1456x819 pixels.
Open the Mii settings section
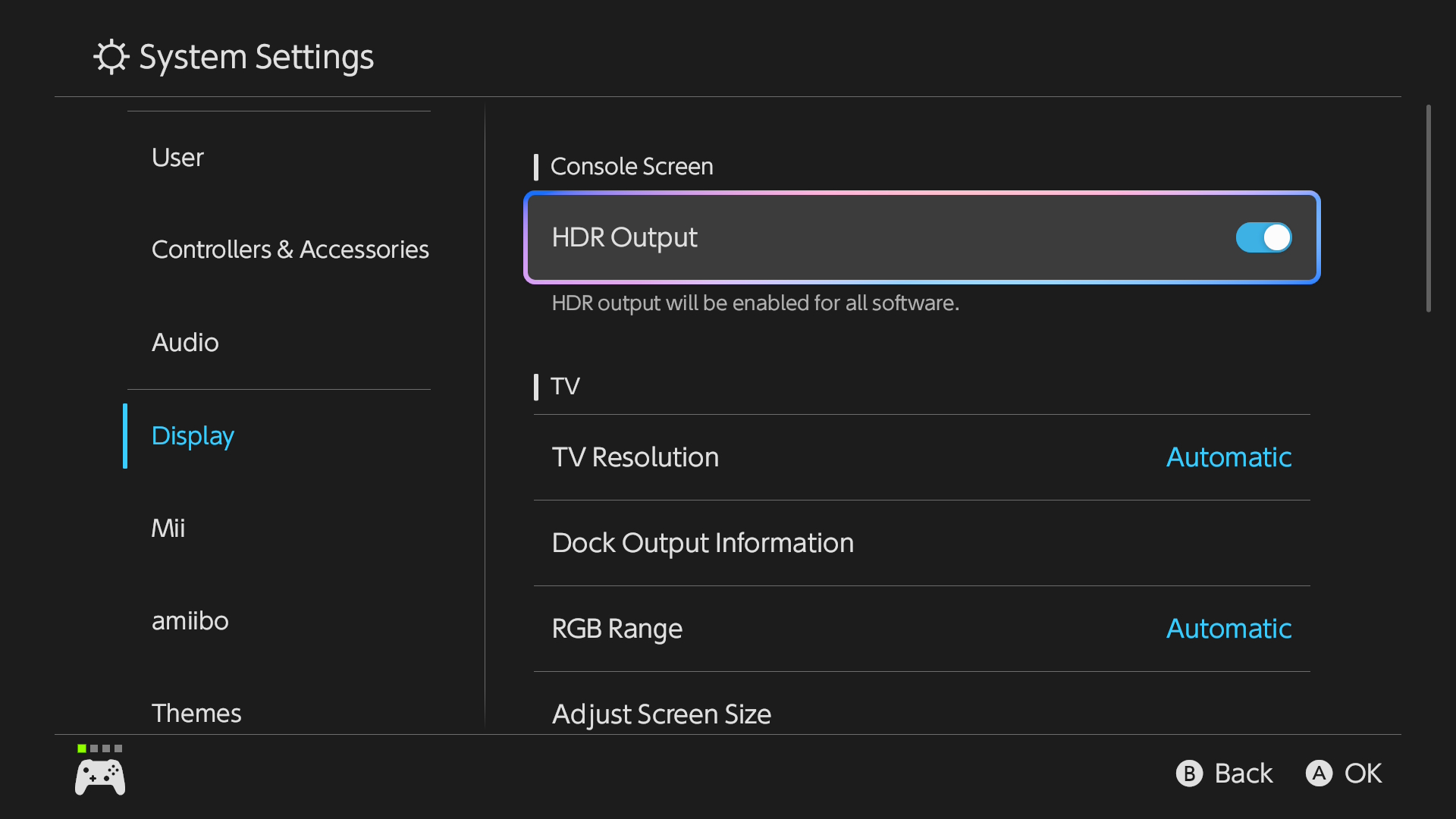[168, 528]
